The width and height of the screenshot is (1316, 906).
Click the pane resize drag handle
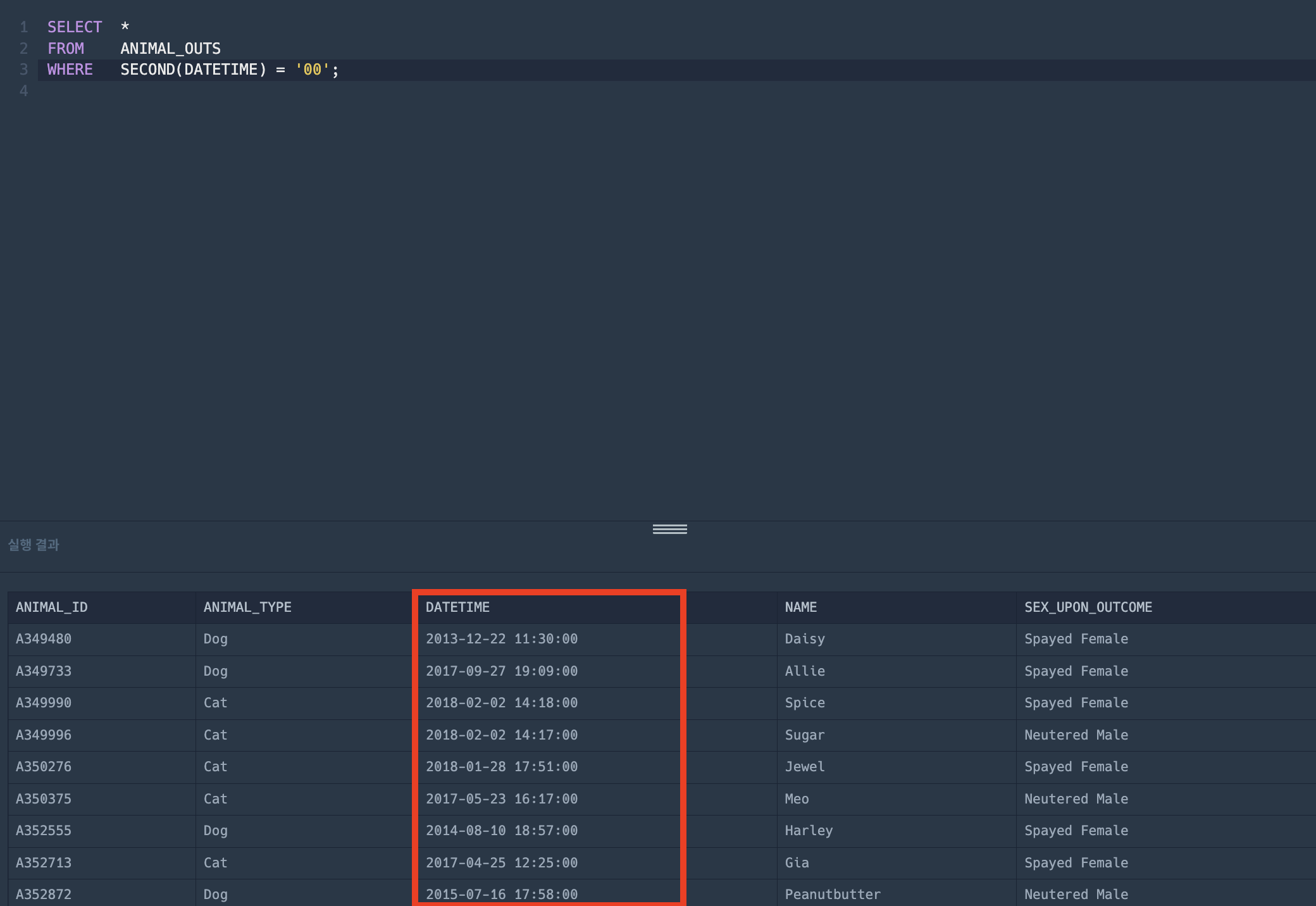click(x=669, y=529)
